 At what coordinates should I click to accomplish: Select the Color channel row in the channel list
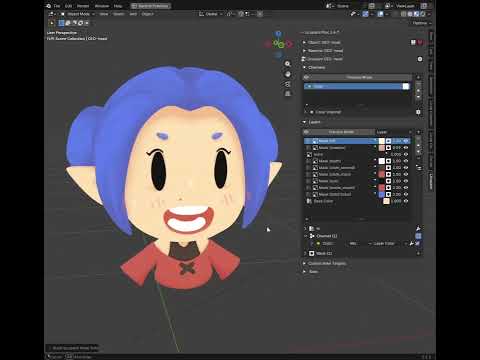point(357,86)
